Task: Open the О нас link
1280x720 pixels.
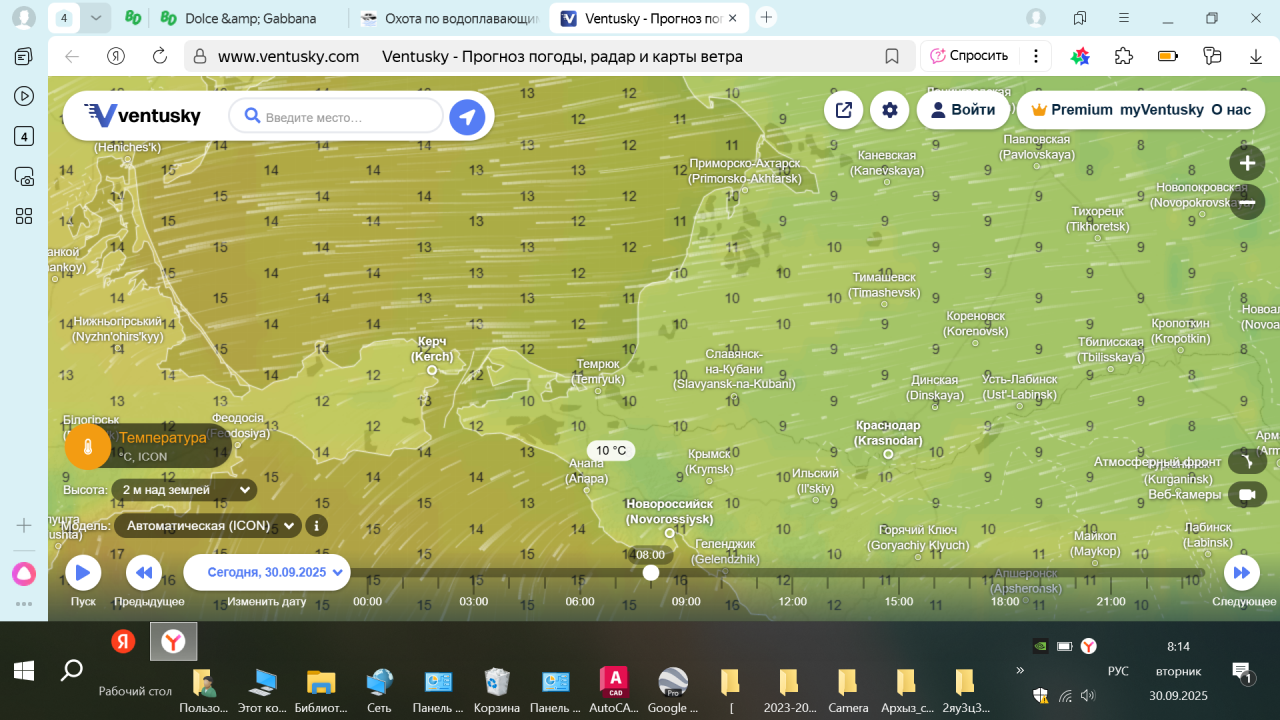Action: click(1231, 110)
